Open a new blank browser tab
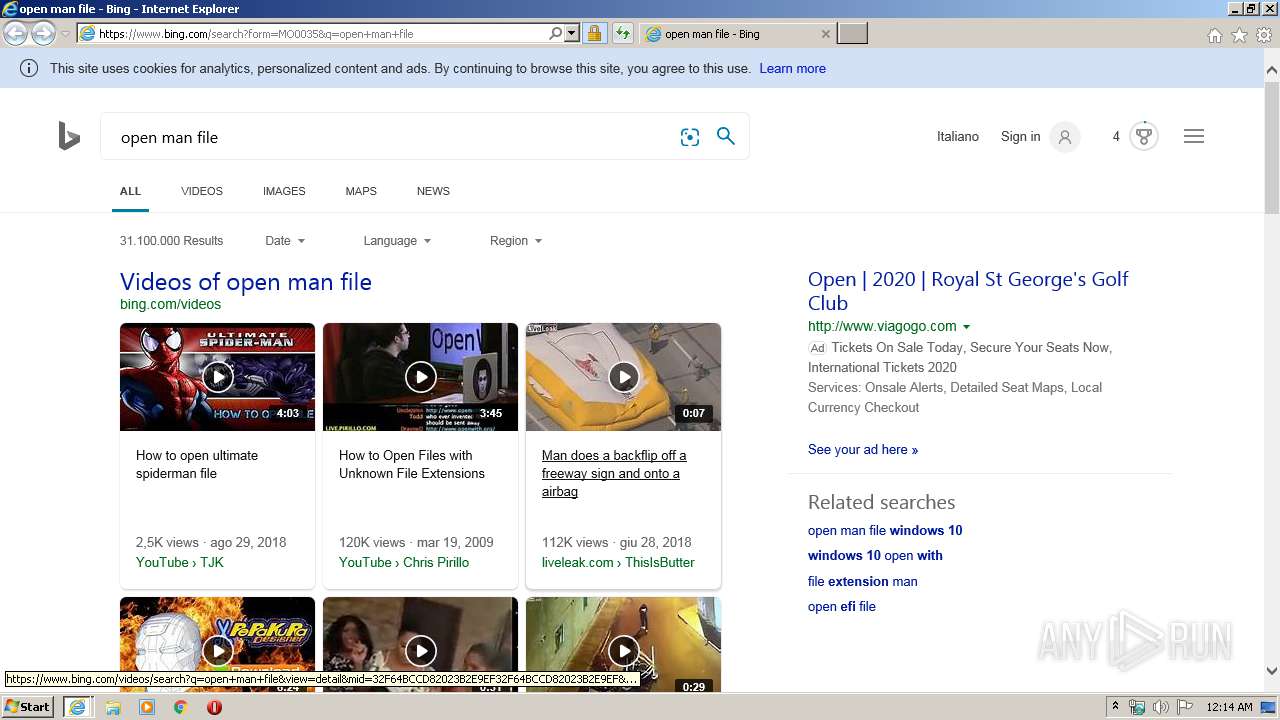This screenshot has height=720, width=1280. pyautogui.click(x=852, y=33)
